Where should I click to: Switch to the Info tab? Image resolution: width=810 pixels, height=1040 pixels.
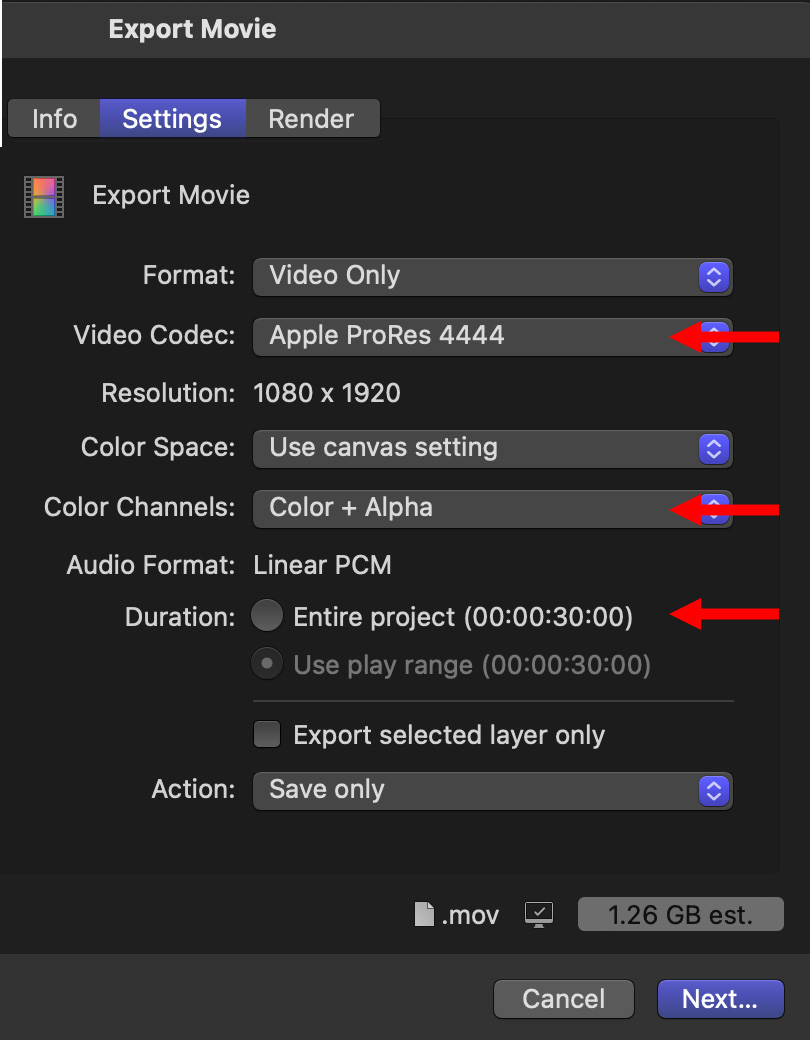pos(54,119)
